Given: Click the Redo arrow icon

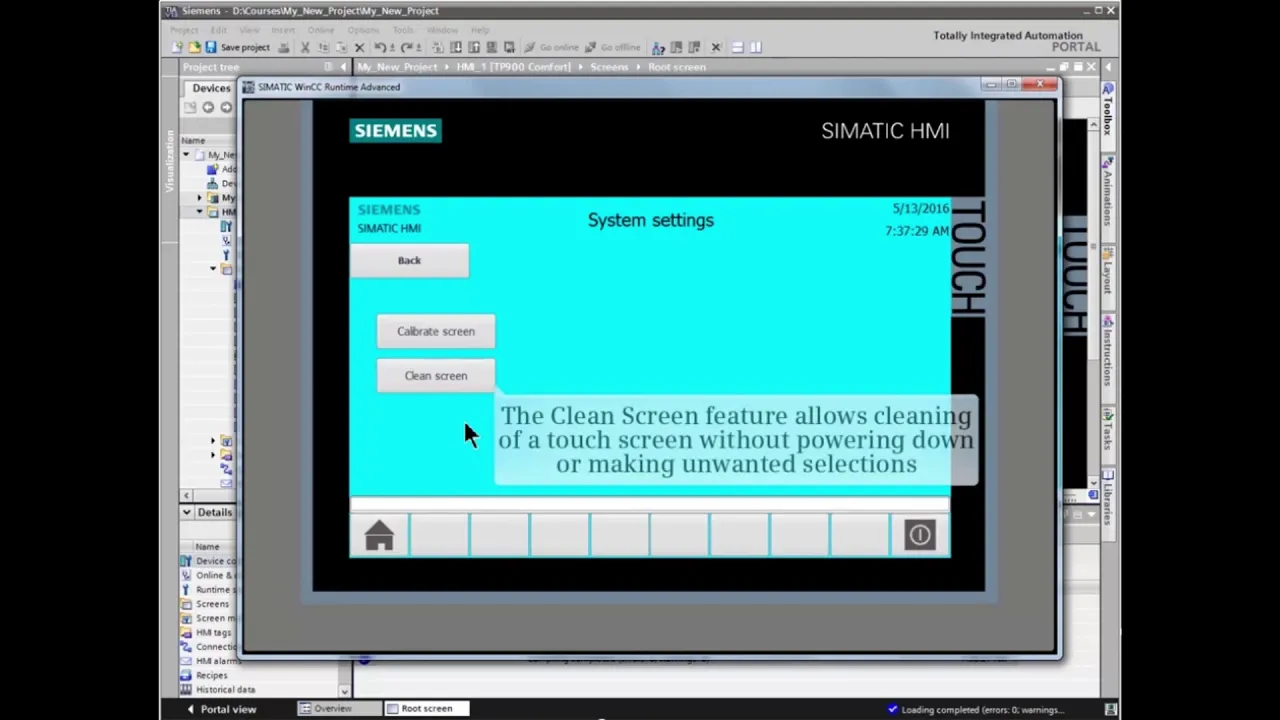Looking at the screenshot, I should [x=407, y=47].
